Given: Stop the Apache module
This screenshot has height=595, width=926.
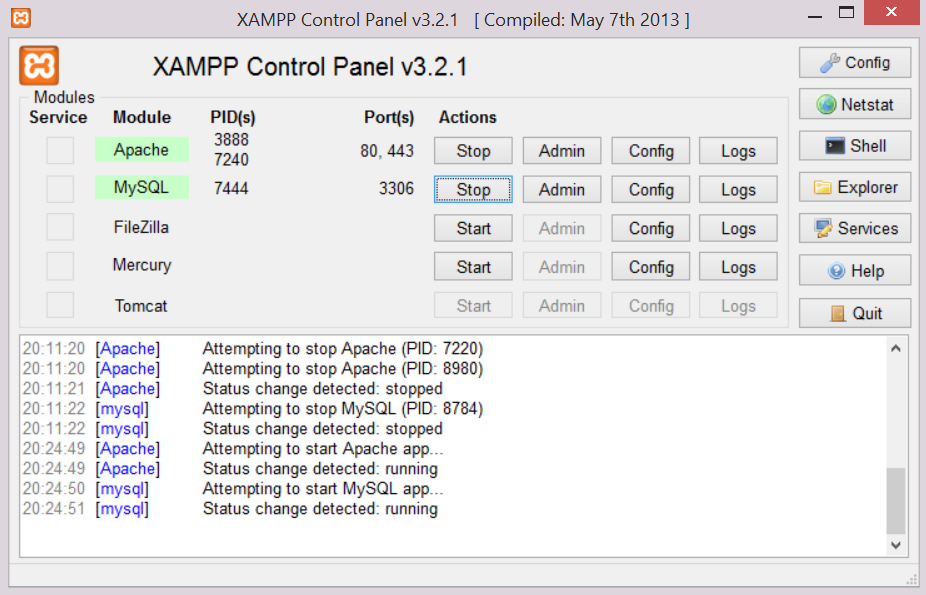Looking at the screenshot, I should click(x=473, y=151).
